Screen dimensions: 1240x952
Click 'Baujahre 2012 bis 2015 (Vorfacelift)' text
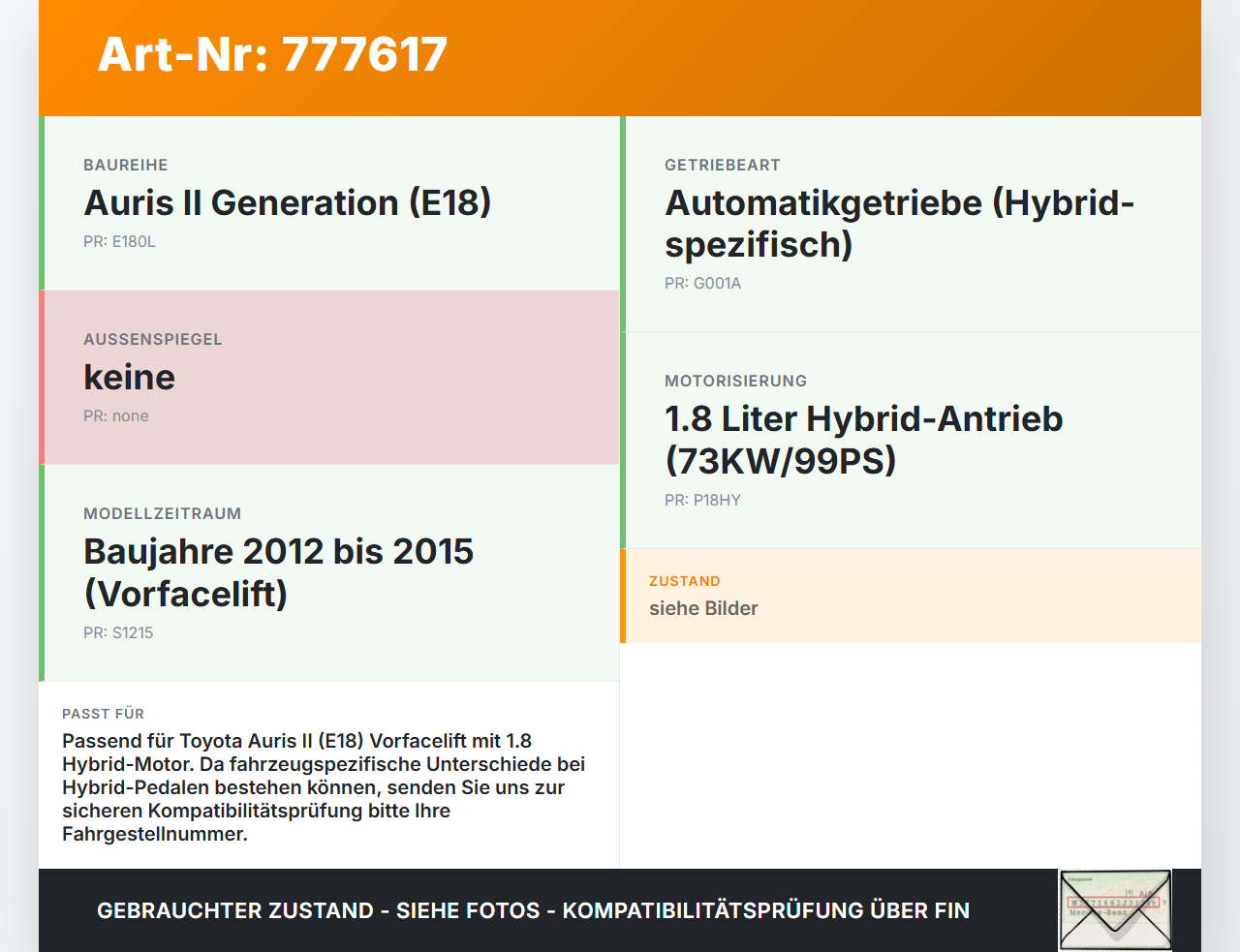[279, 572]
